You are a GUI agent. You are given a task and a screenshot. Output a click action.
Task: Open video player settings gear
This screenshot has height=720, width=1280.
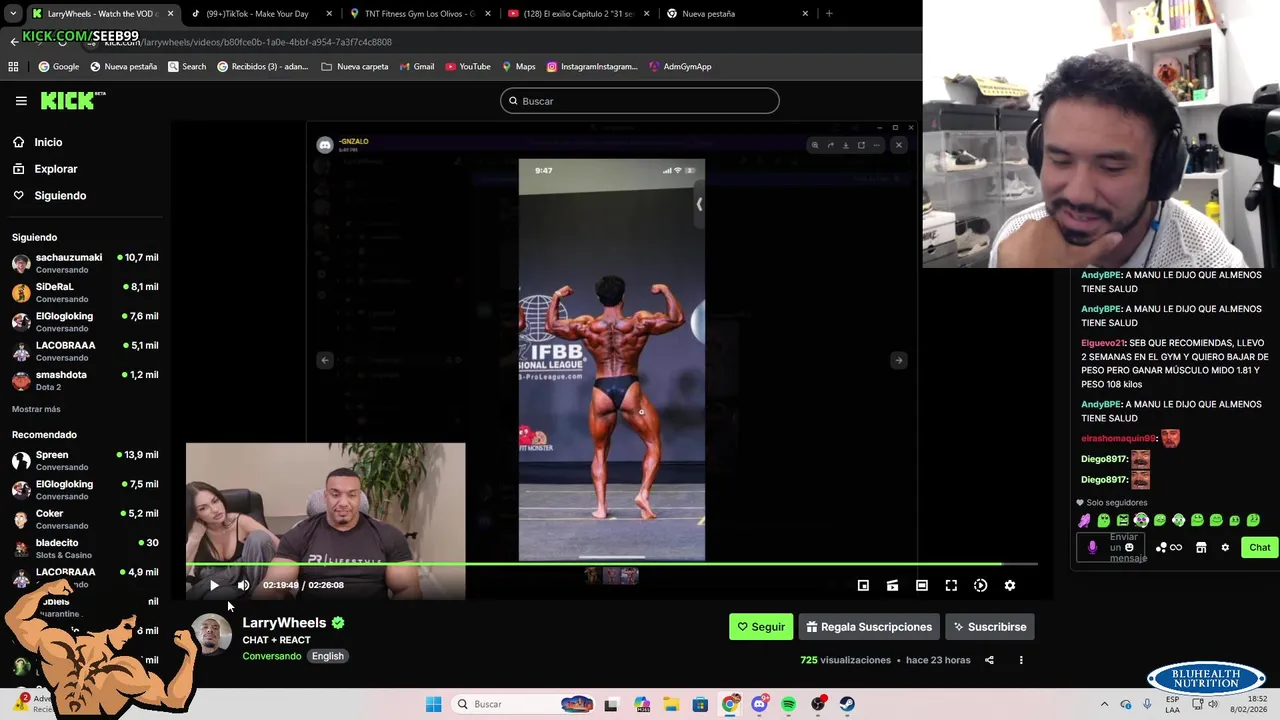(x=1010, y=585)
